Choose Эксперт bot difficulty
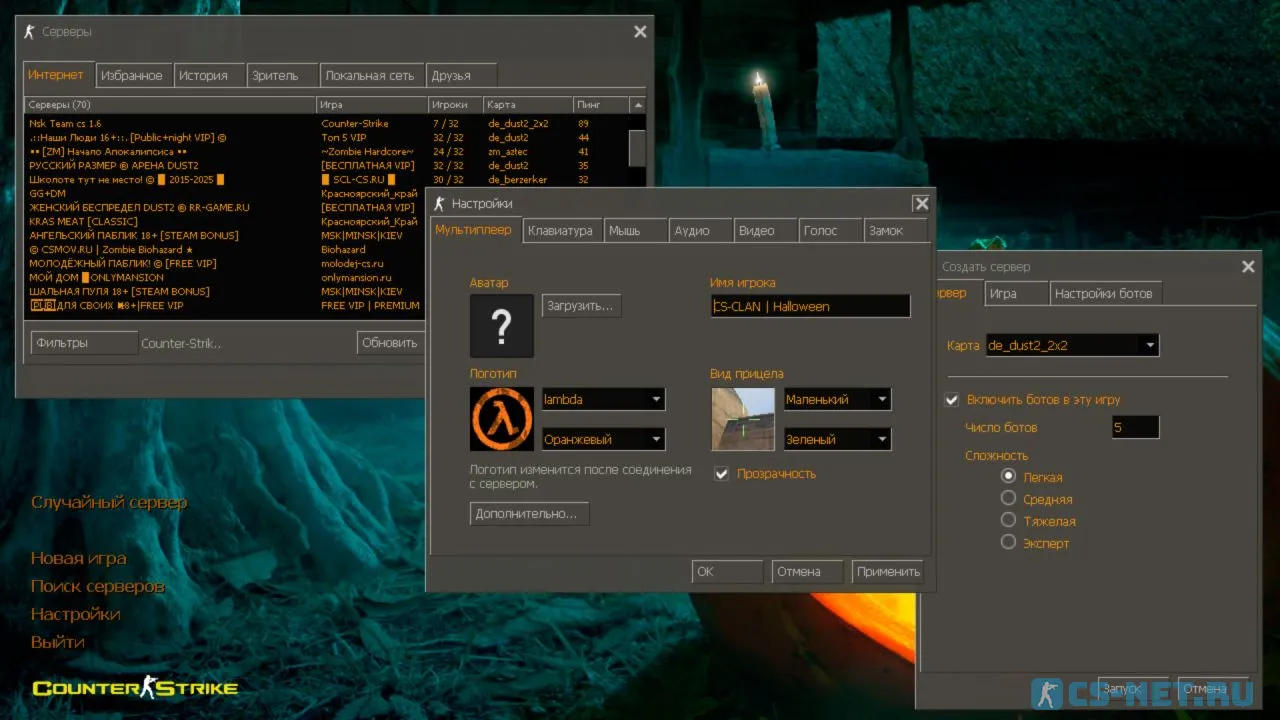Image resolution: width=1280 pixels, height=720 pixels. pyautogui.click(x=1008, y=542)
